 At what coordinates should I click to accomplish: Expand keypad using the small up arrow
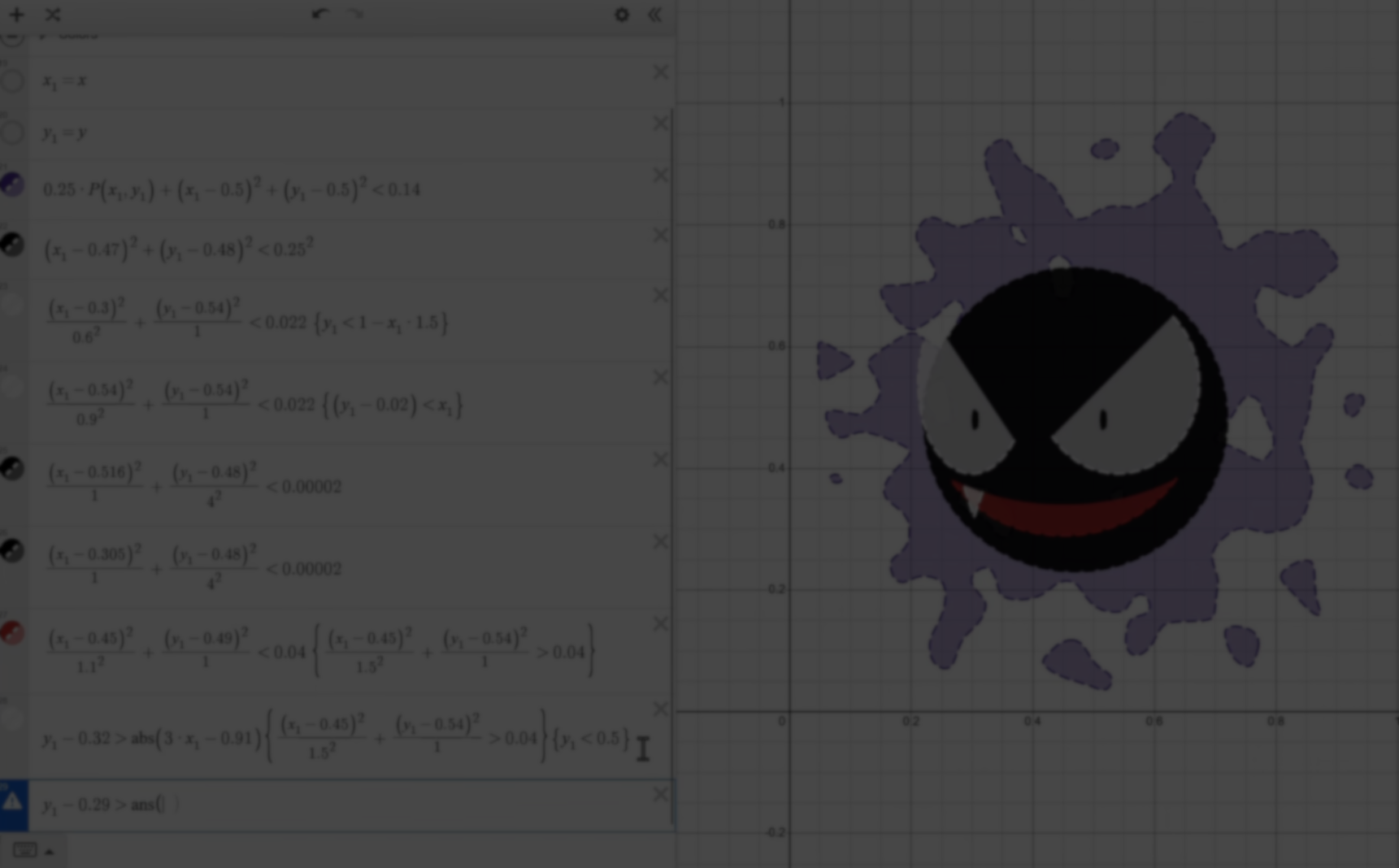(x=50, y=852)
